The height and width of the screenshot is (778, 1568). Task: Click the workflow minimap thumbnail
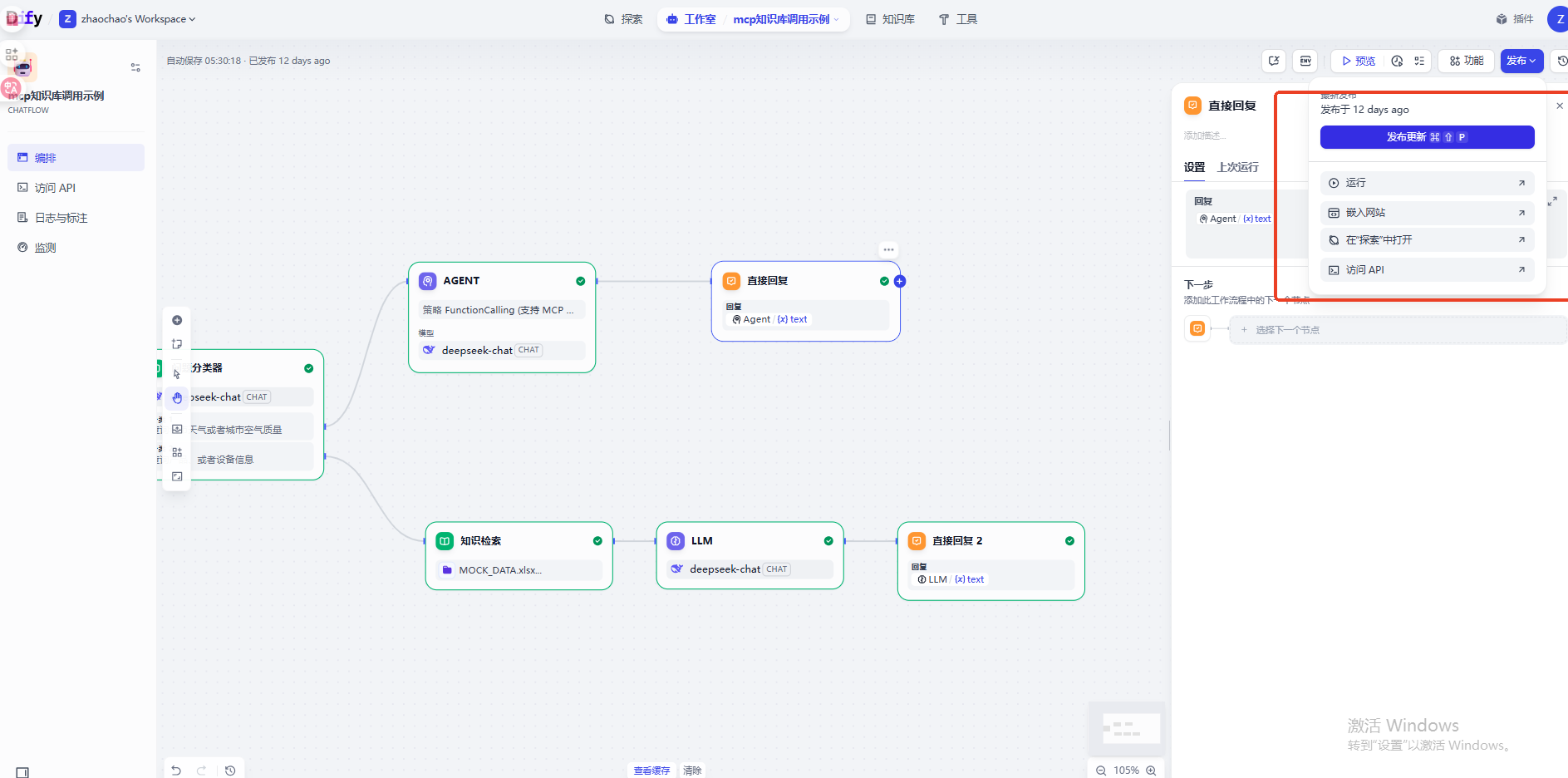1128,728
